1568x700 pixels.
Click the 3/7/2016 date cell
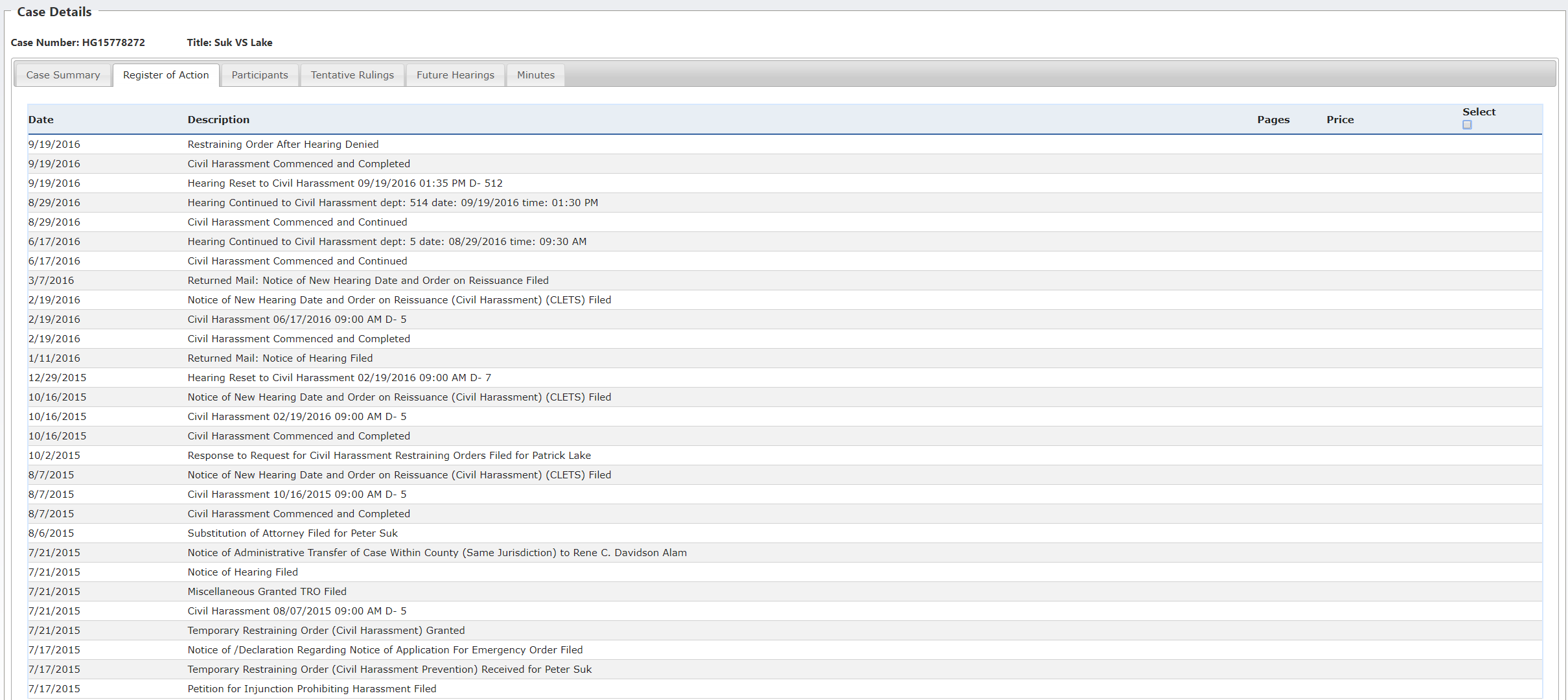51,281
